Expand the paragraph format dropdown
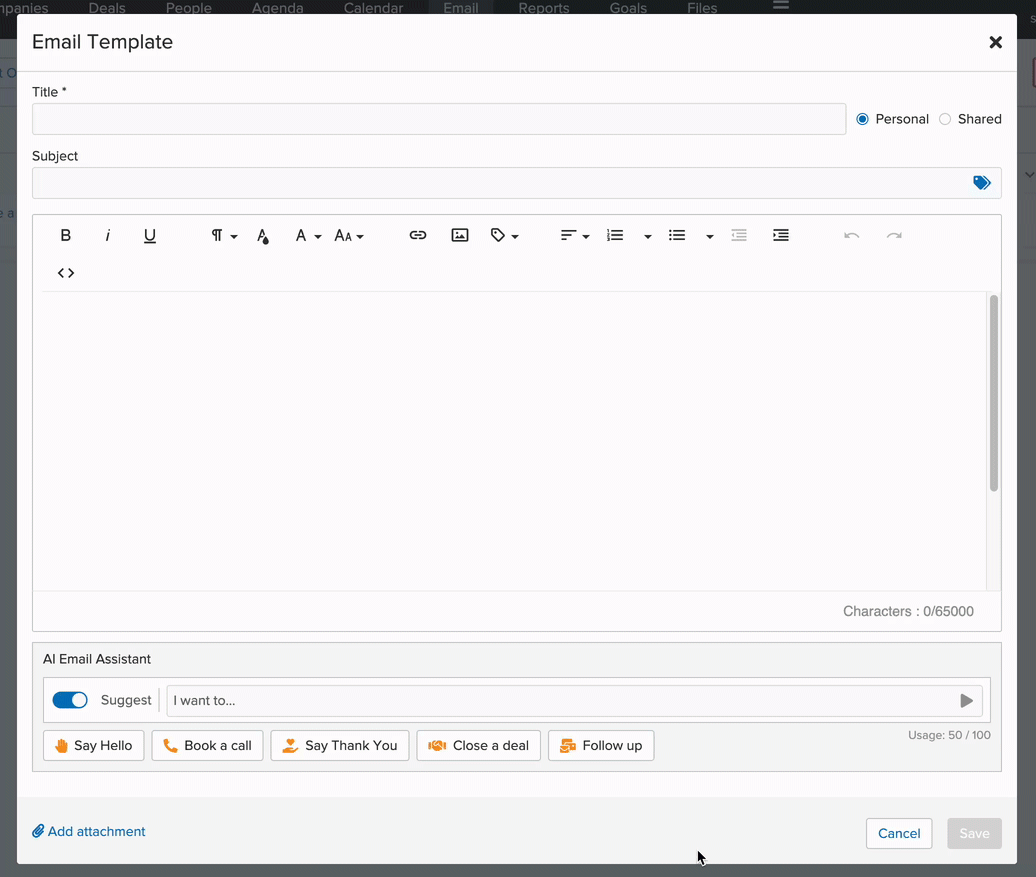 (x=222, y=235)
